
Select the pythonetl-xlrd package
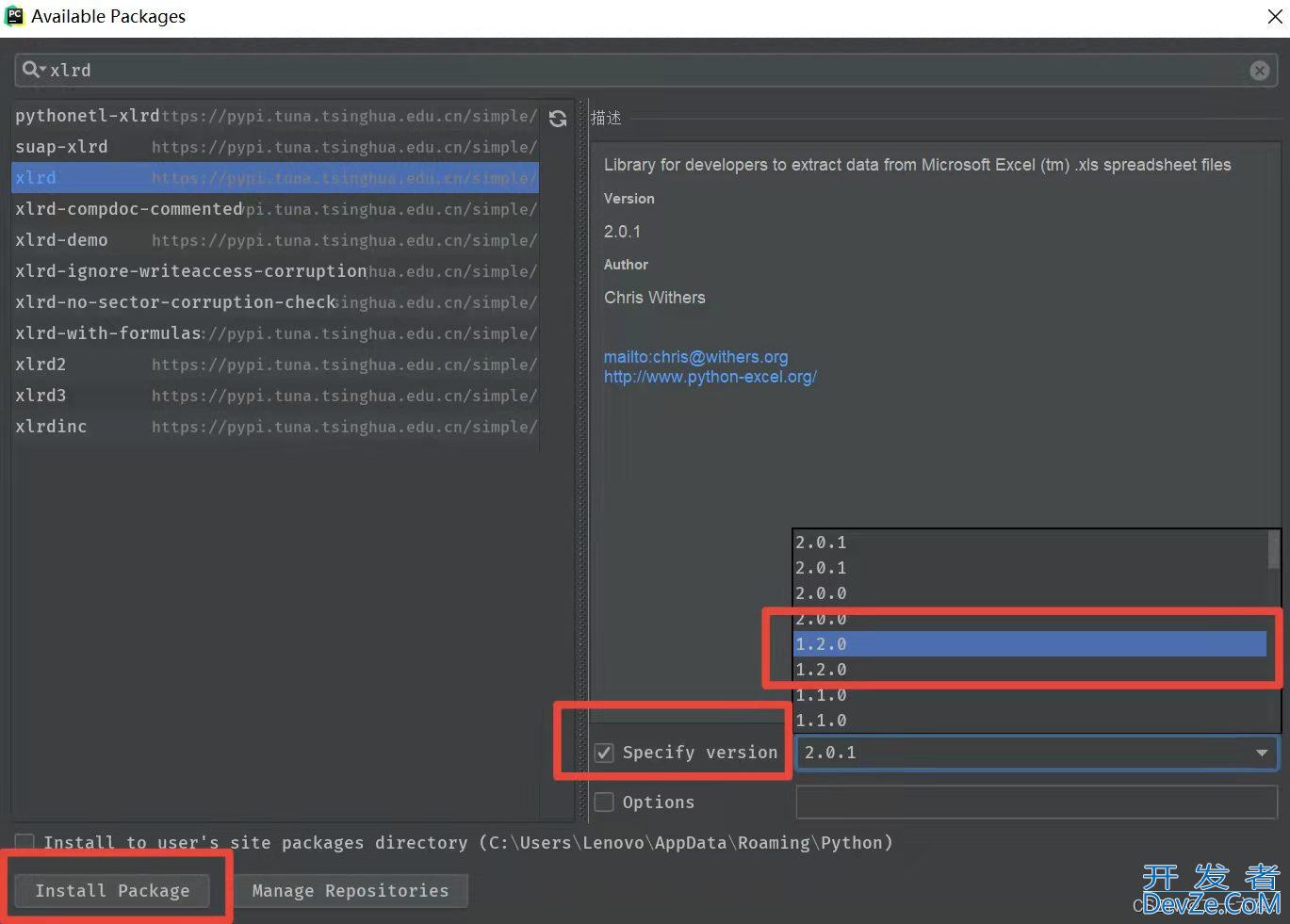tap(275, 116)
